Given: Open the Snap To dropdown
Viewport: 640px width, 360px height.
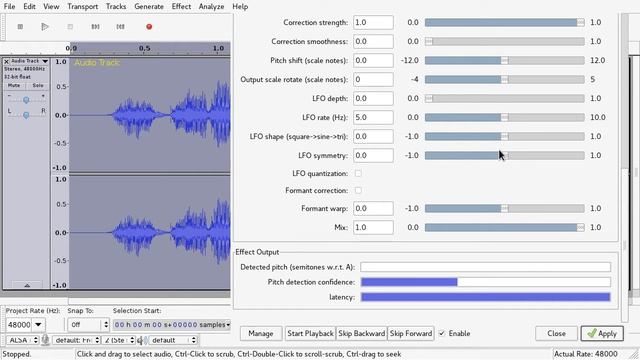Looking at the screenshot, I should [x=88, y=325].
